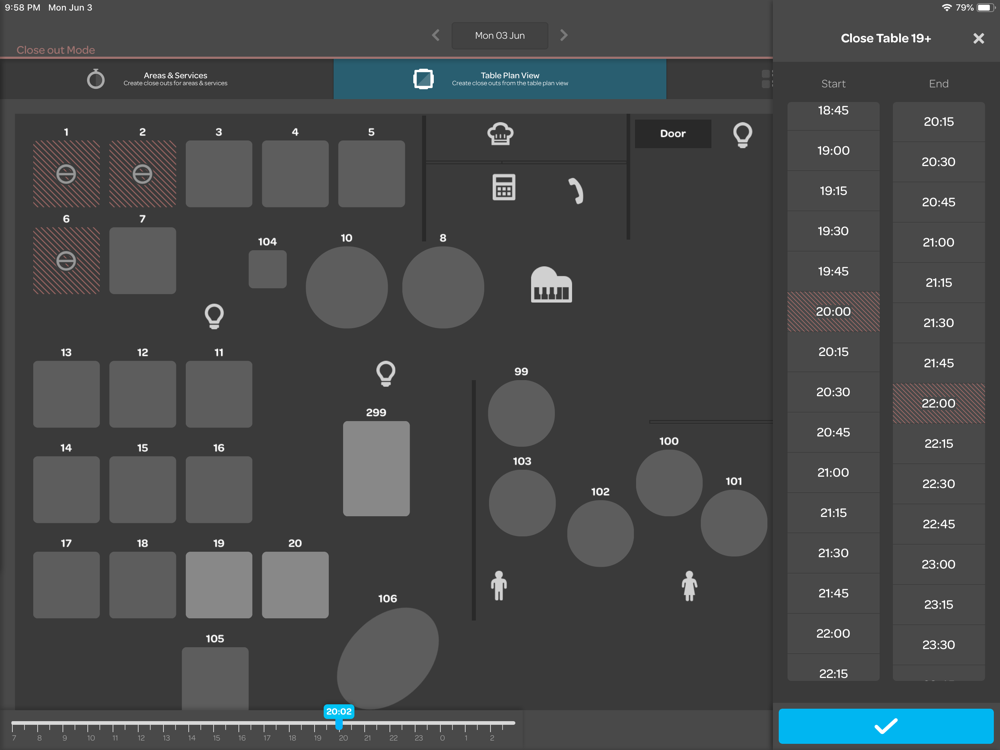Select table 17
This screenshot has height=750, width=1000.
pyautogui.click(x=66, y=585)
